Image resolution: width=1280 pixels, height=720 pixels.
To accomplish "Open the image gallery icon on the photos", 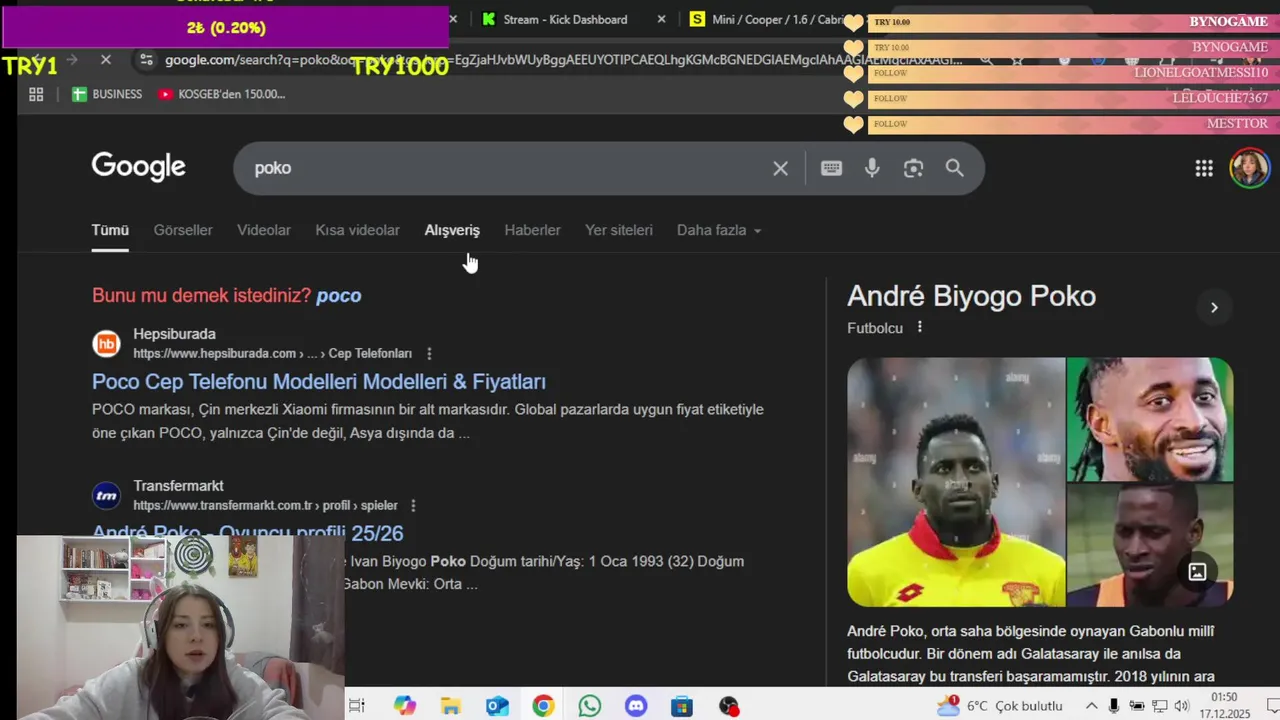I will (1197, 572).
